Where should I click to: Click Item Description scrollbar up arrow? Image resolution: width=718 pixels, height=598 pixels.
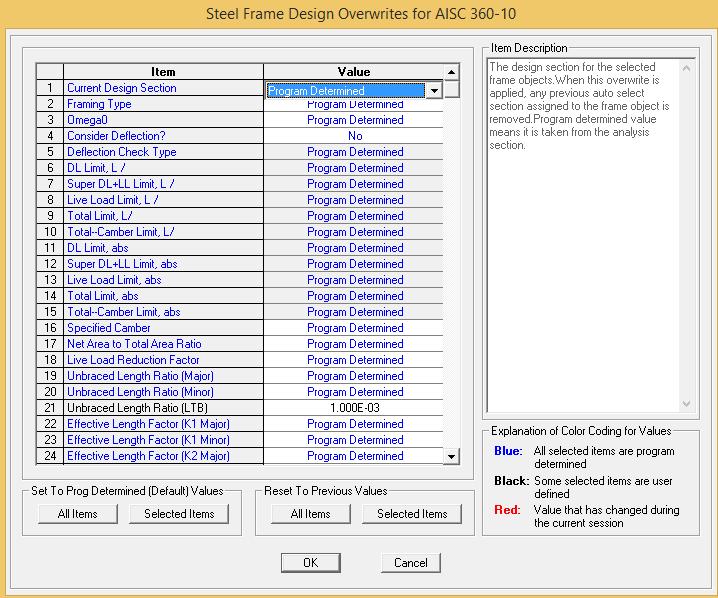(686, 68)
